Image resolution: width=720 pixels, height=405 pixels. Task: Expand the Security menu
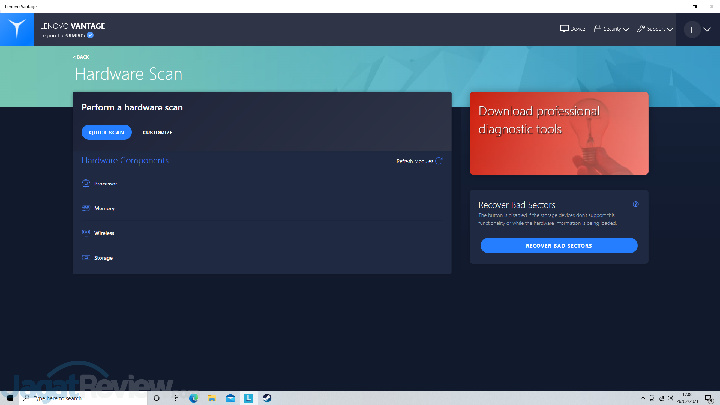click(611, 29)
